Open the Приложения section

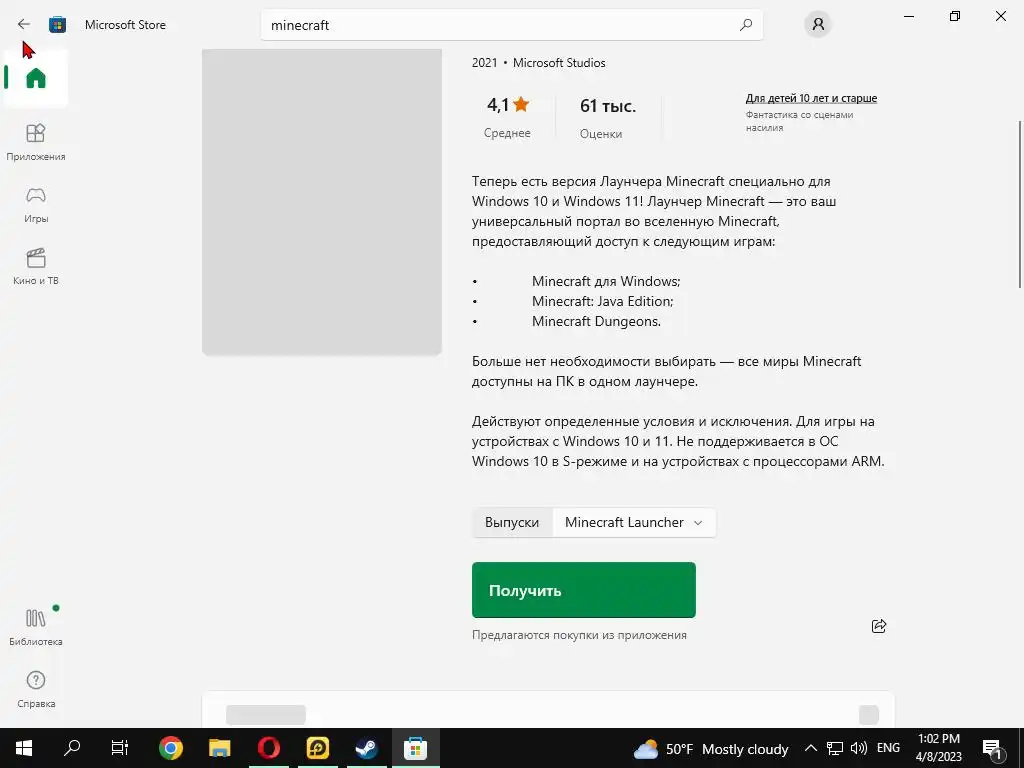coord(36,142)
